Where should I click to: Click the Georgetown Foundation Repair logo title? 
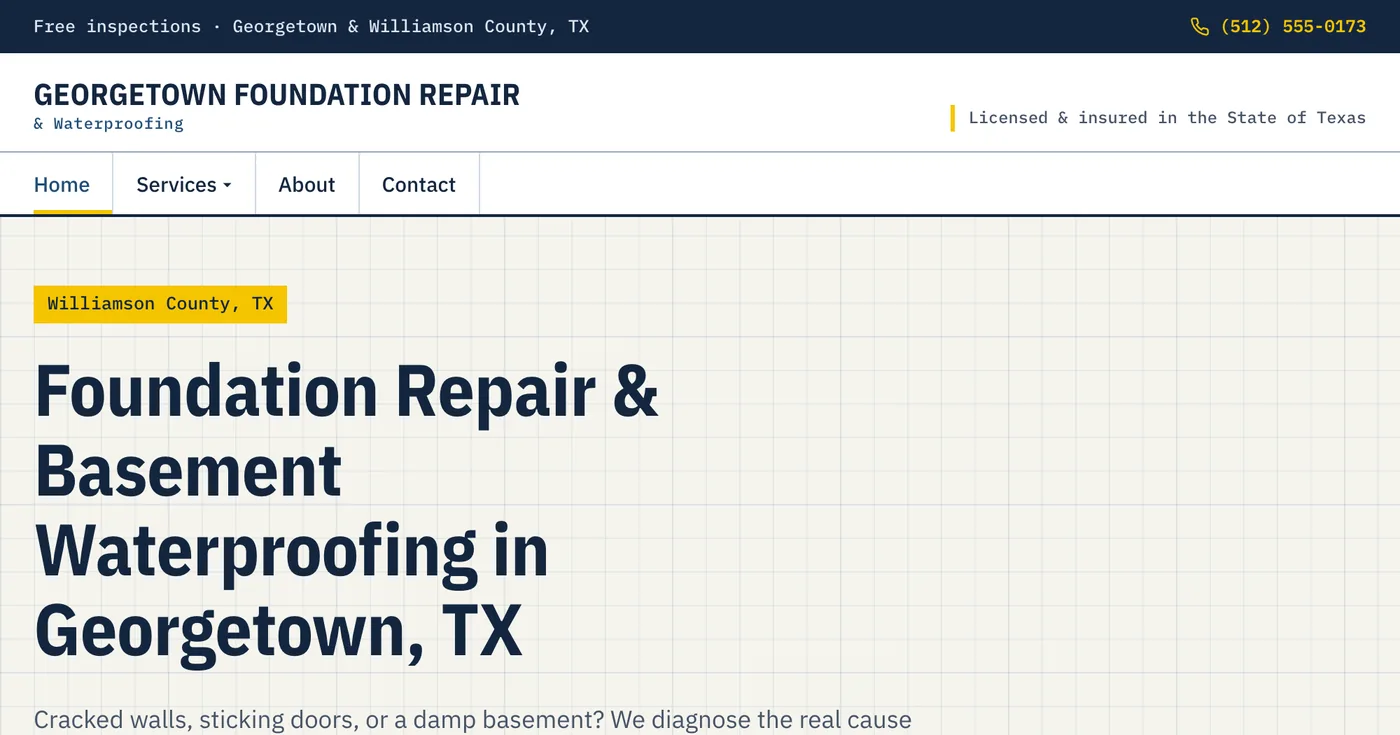tap(277, 95)
